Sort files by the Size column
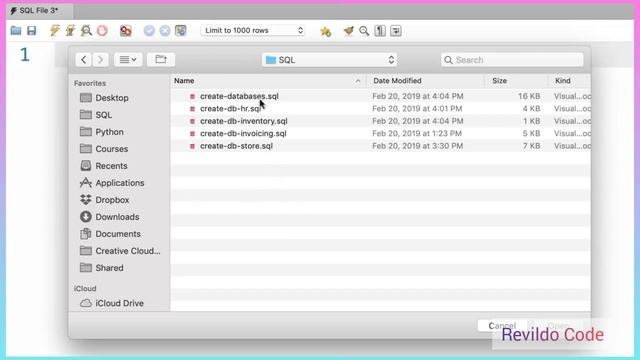 [516, 81]
